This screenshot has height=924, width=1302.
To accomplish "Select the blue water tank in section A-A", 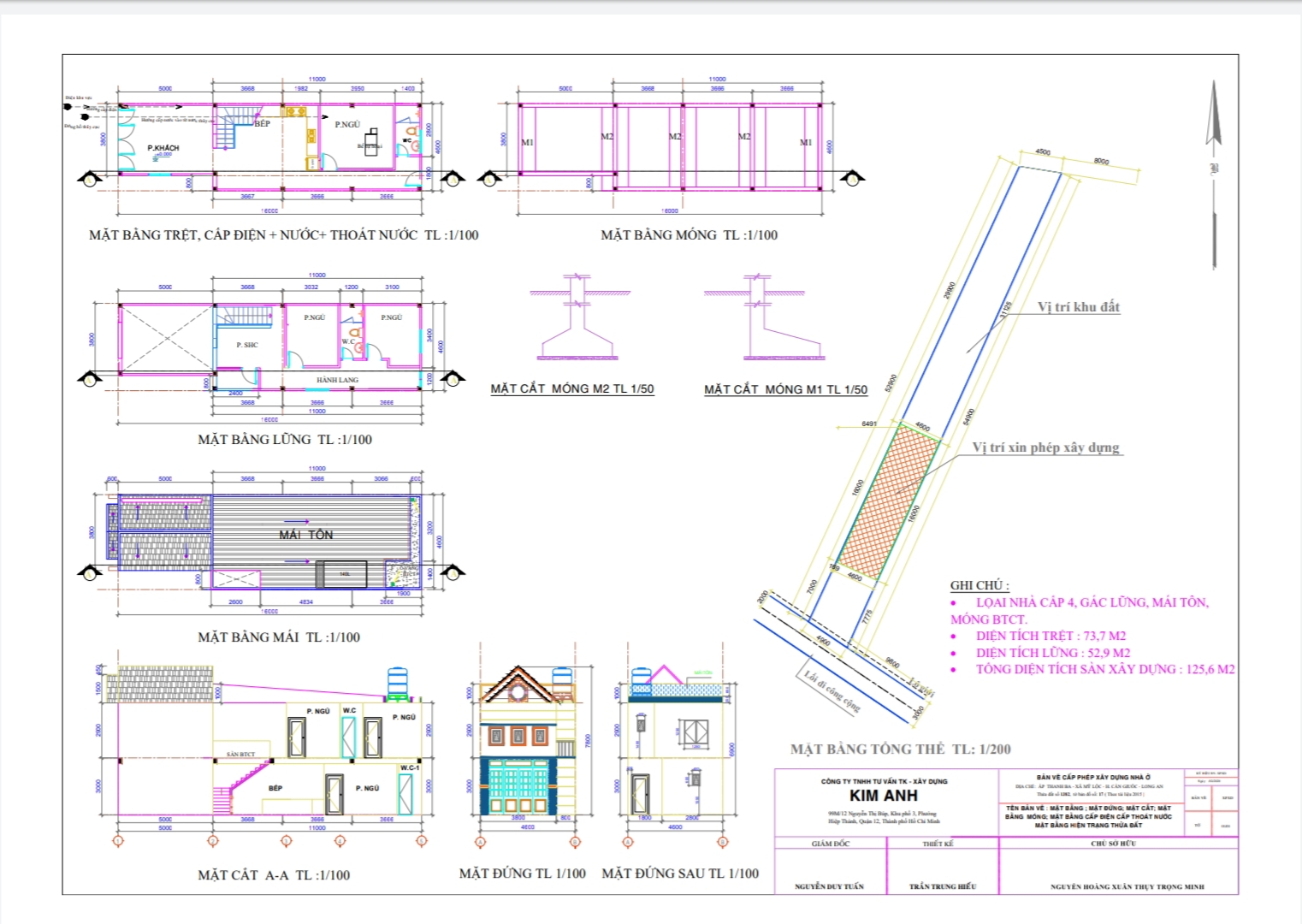I will [398, 684].
